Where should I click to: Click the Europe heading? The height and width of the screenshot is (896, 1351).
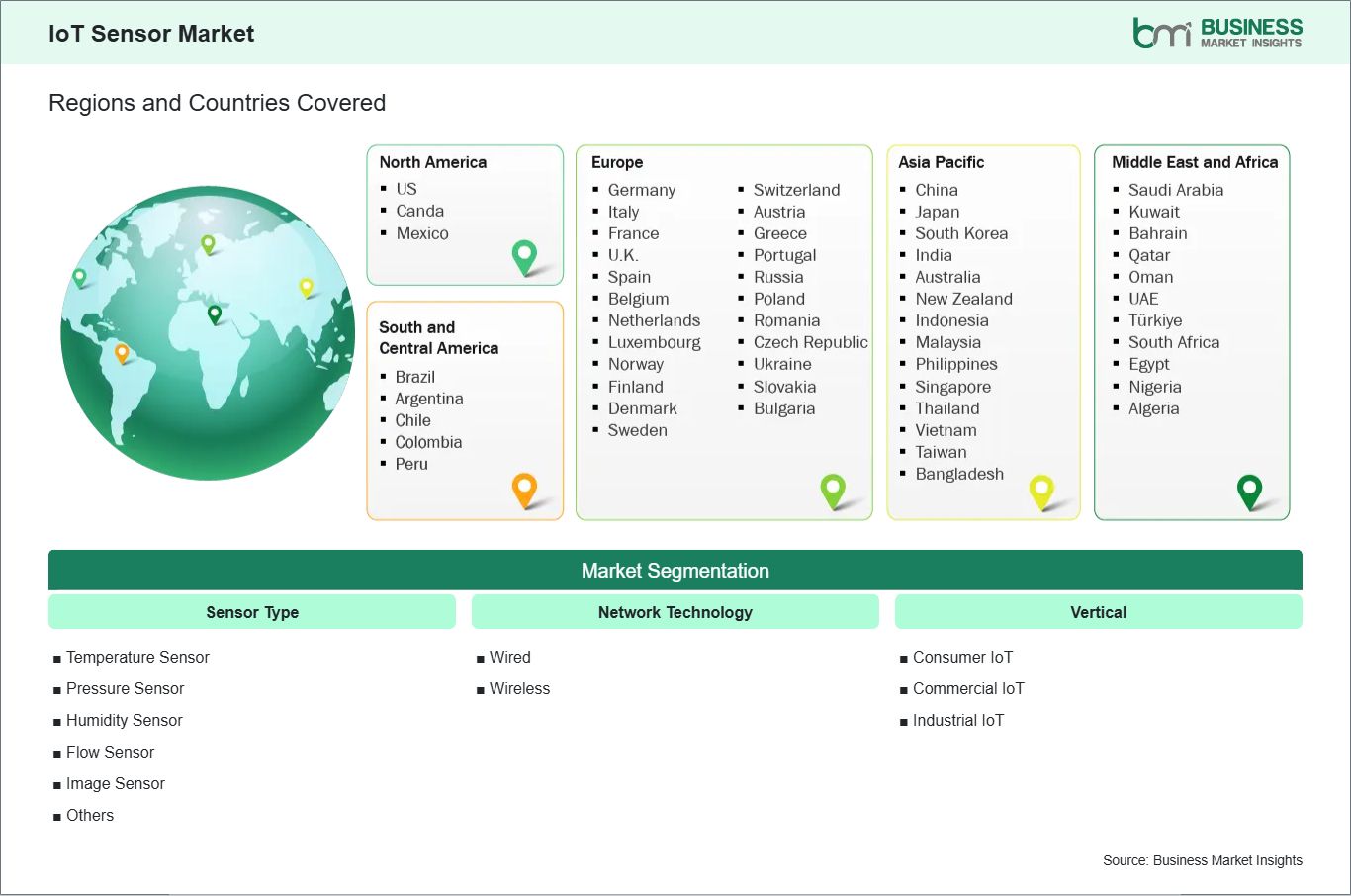click(617, 162)
